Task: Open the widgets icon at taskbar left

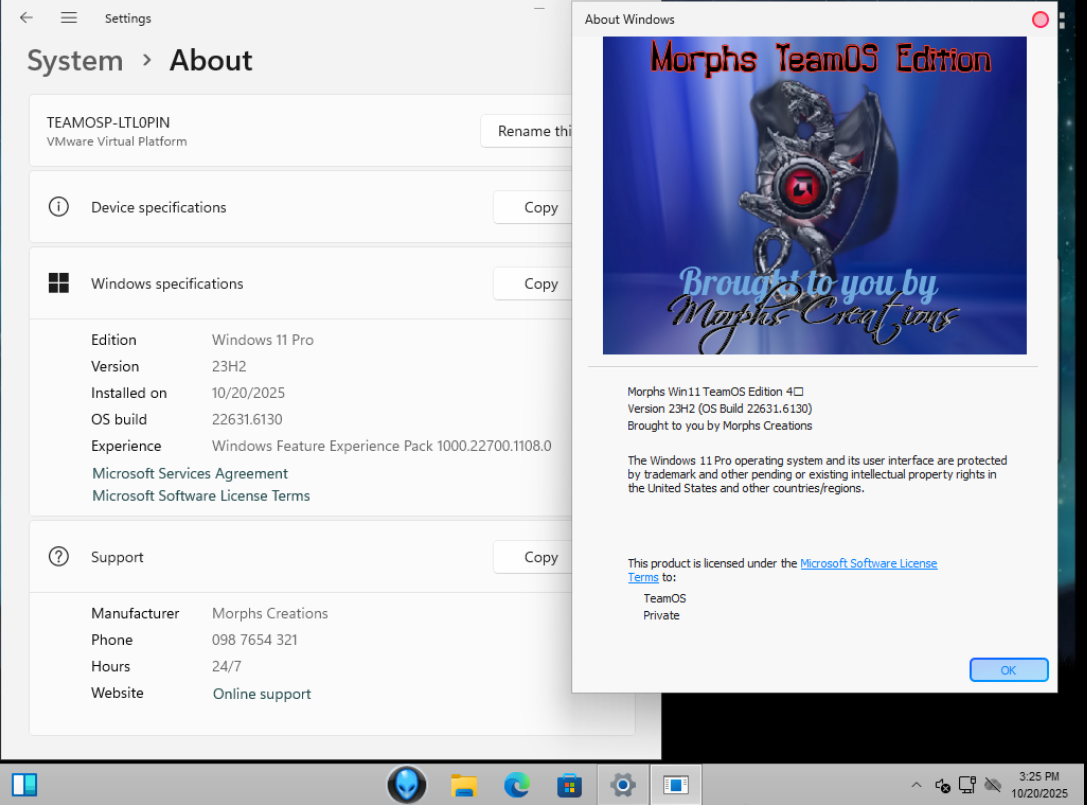Action: click(25, 784)
